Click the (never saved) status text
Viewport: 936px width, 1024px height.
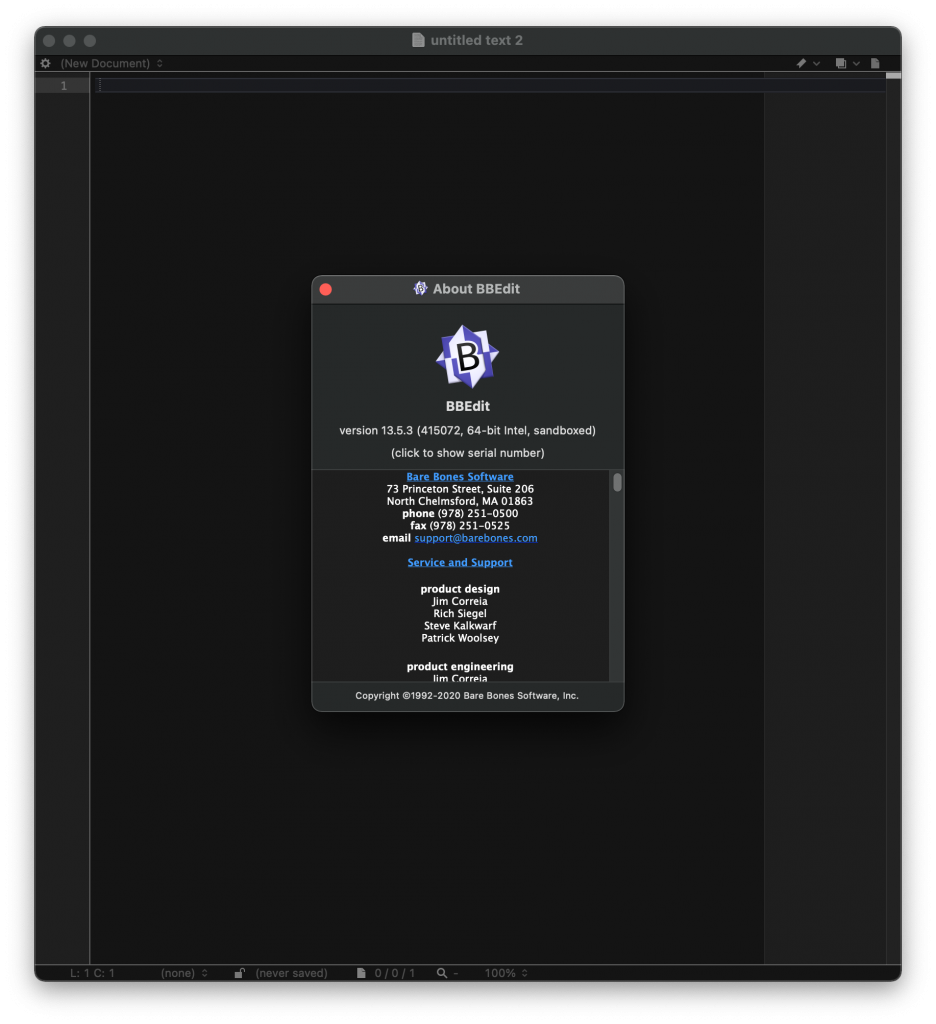pyautogui.click(x=291, y=973)
